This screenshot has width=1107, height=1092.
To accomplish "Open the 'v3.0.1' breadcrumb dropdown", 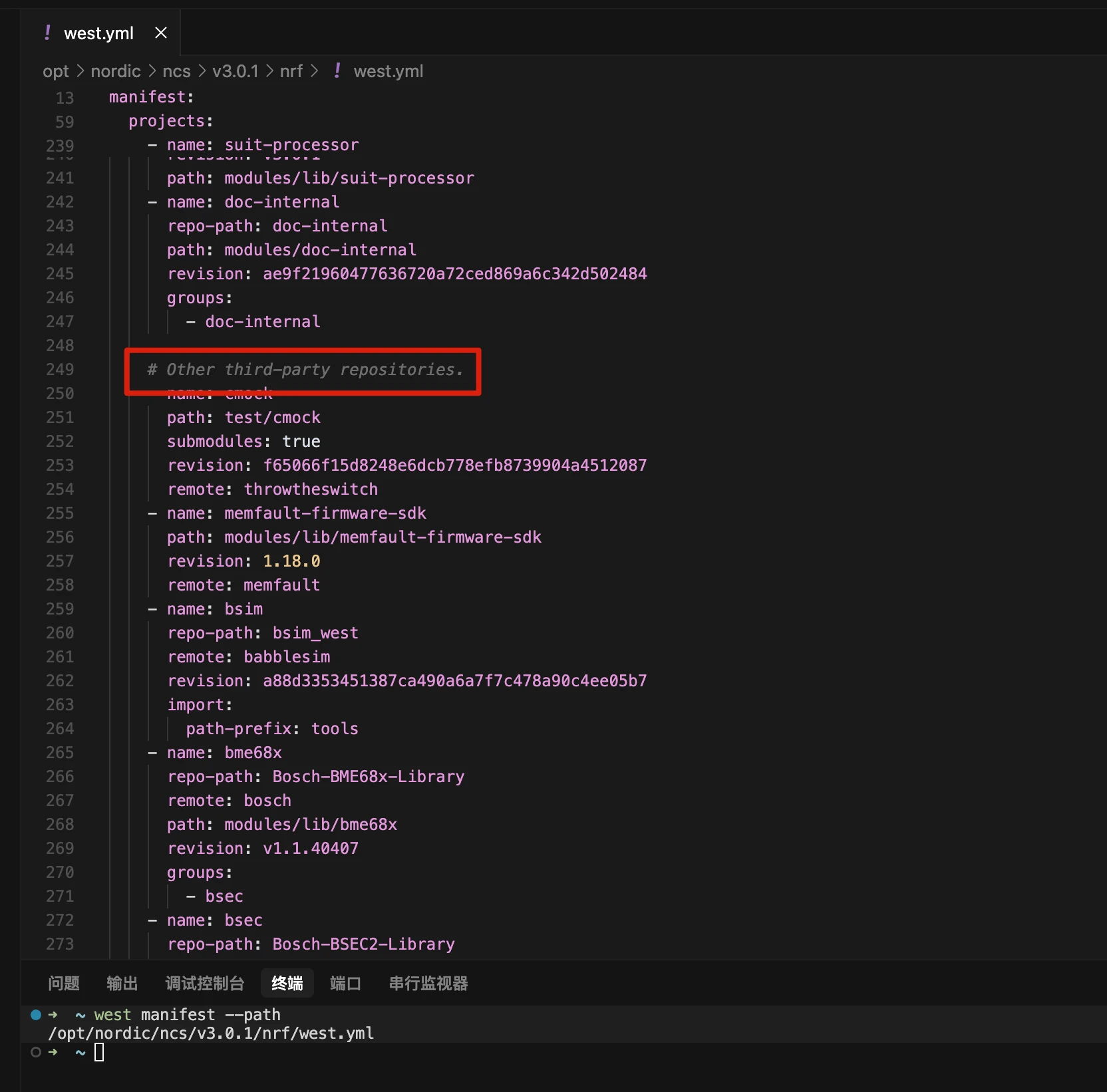I will click(235, 71).
